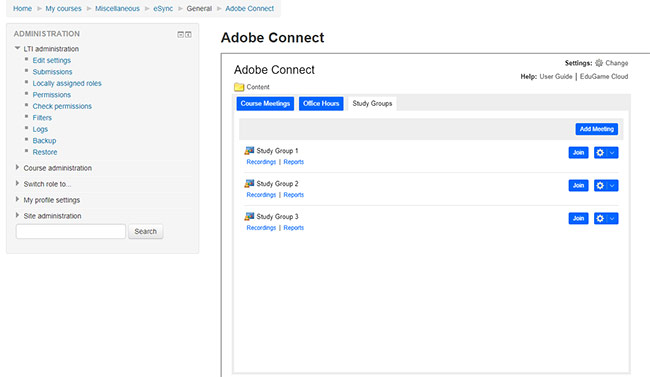The height and width of the screenshot is (377, 650).
Task: Click the administration search text field
Action: pos(71,231)
